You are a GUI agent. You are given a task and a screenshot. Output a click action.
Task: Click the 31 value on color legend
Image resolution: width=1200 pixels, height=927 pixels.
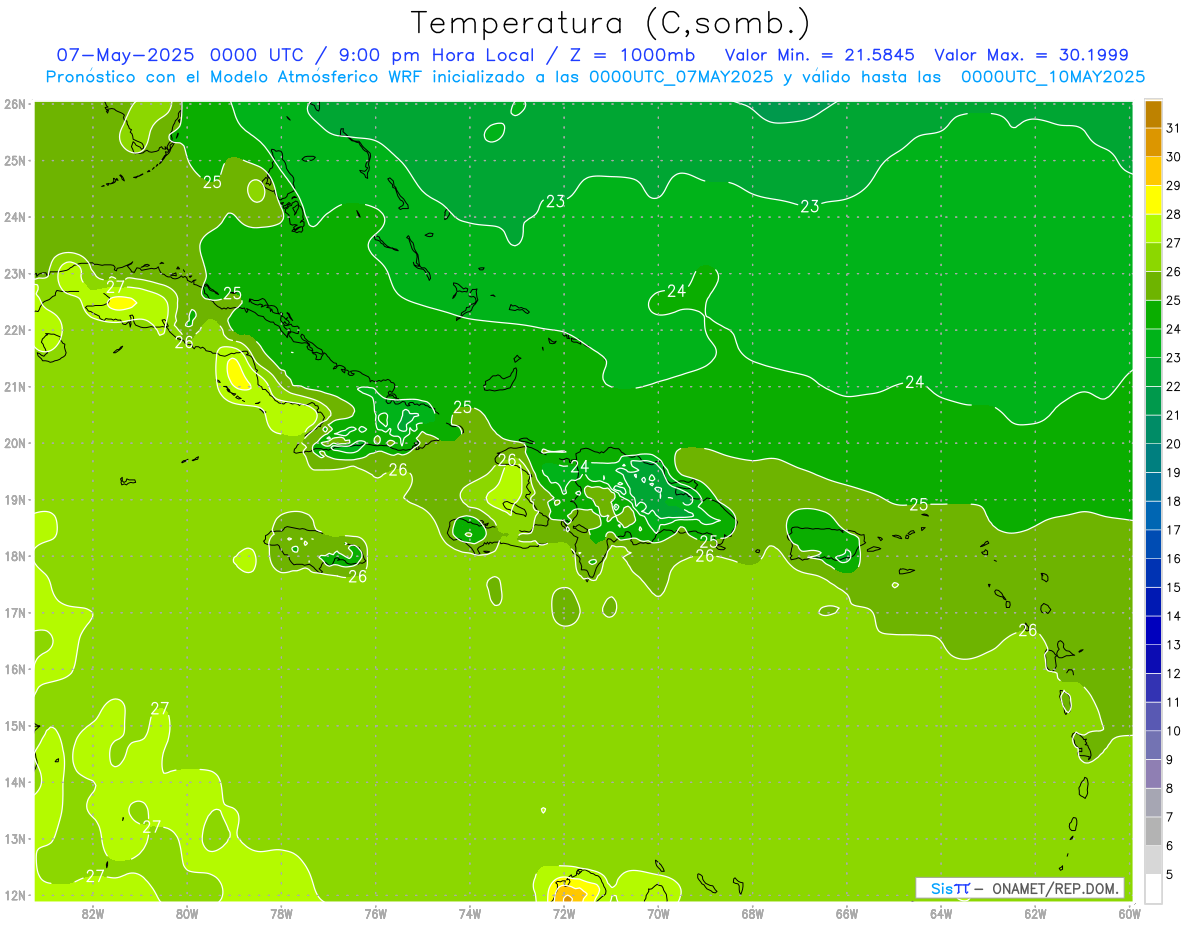coord(1173,128)
